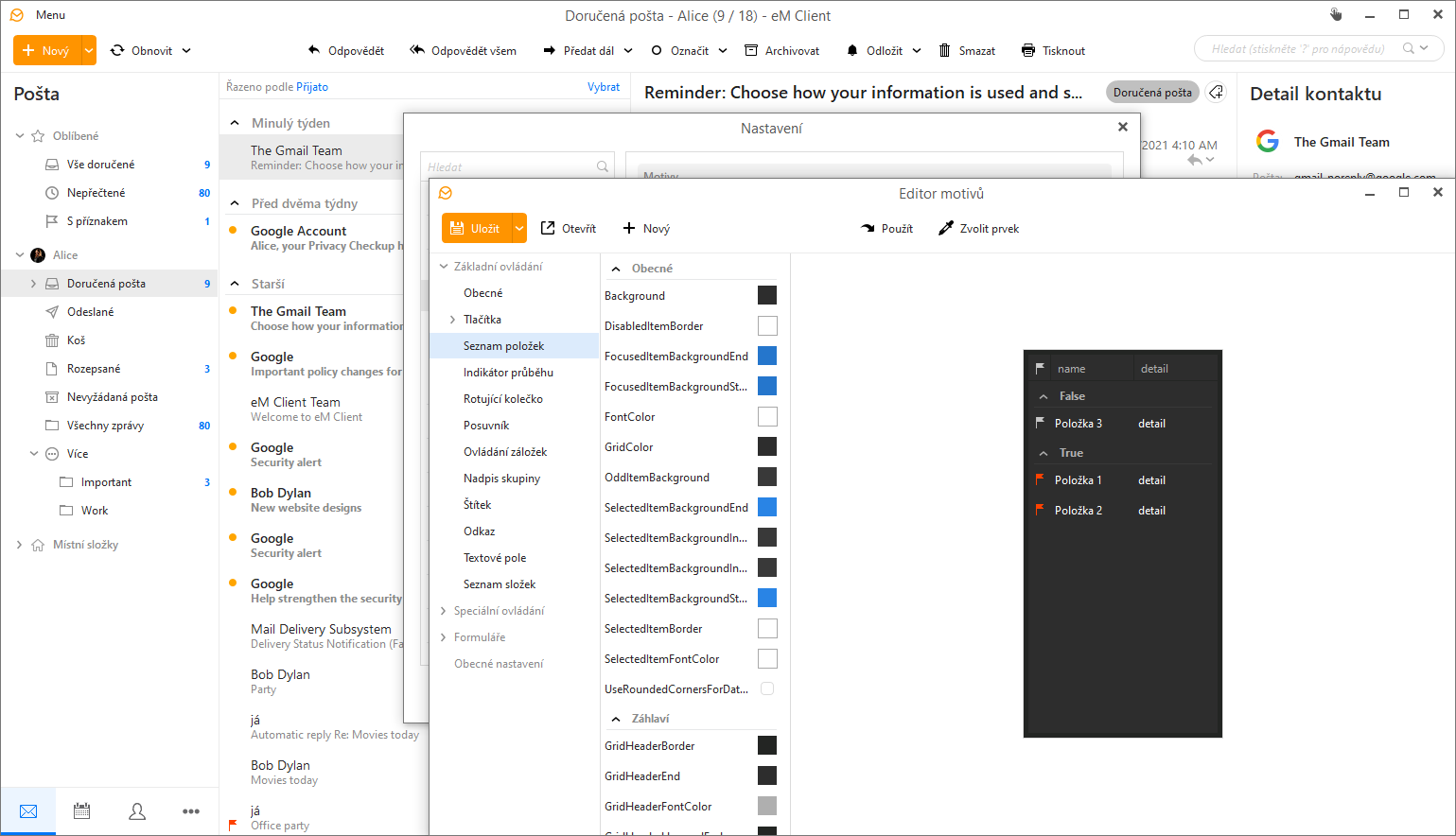Open the Mail view envelope icon
Image resolution: width=1456 pixels, height=836 pixels.
pyautogui.click(x=28, y=811)
